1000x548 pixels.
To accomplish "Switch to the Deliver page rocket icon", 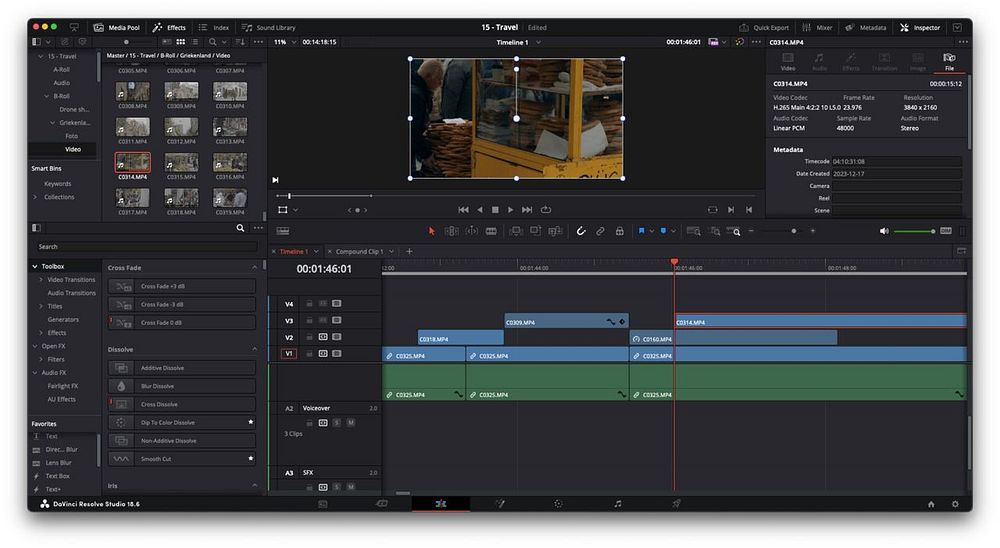I will point(676,504).
